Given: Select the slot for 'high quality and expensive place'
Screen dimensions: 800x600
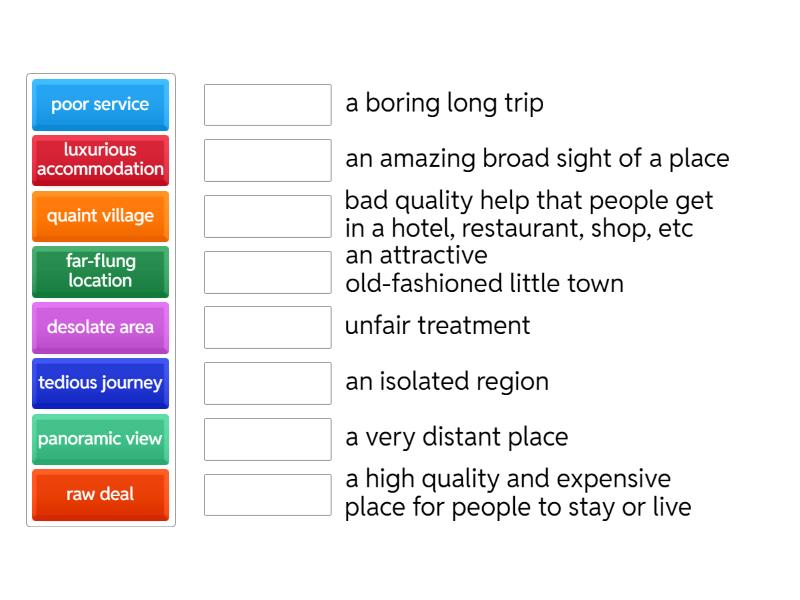Looking at the screenshot, I should pyautogui.click(x=268, y=495).
